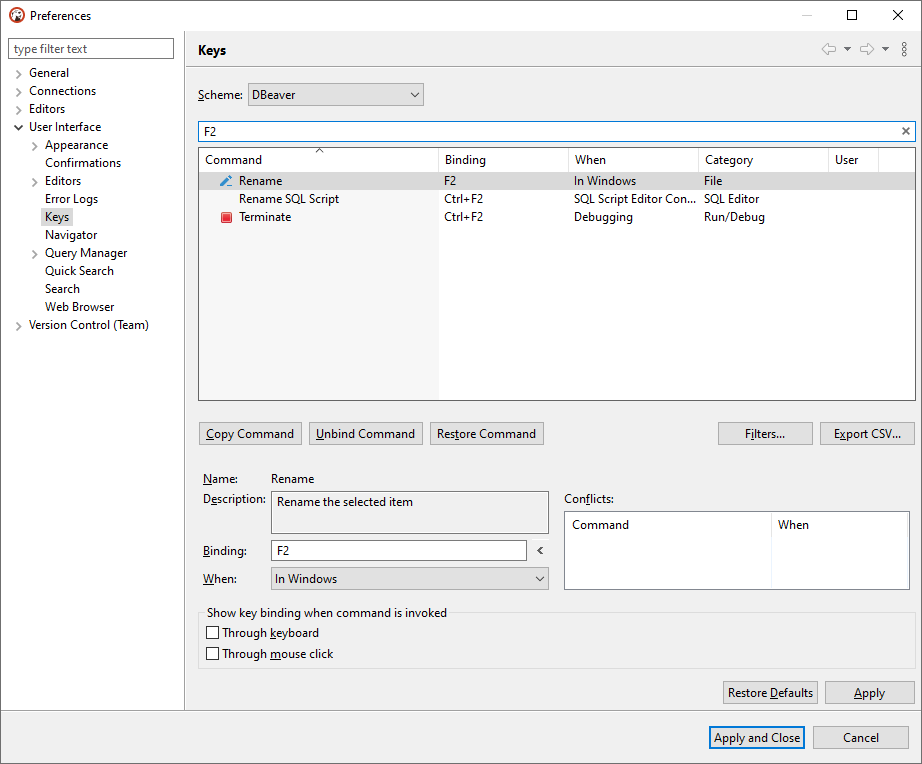
Task: Expand the Query Manager tree item
Action: [34, 252]
